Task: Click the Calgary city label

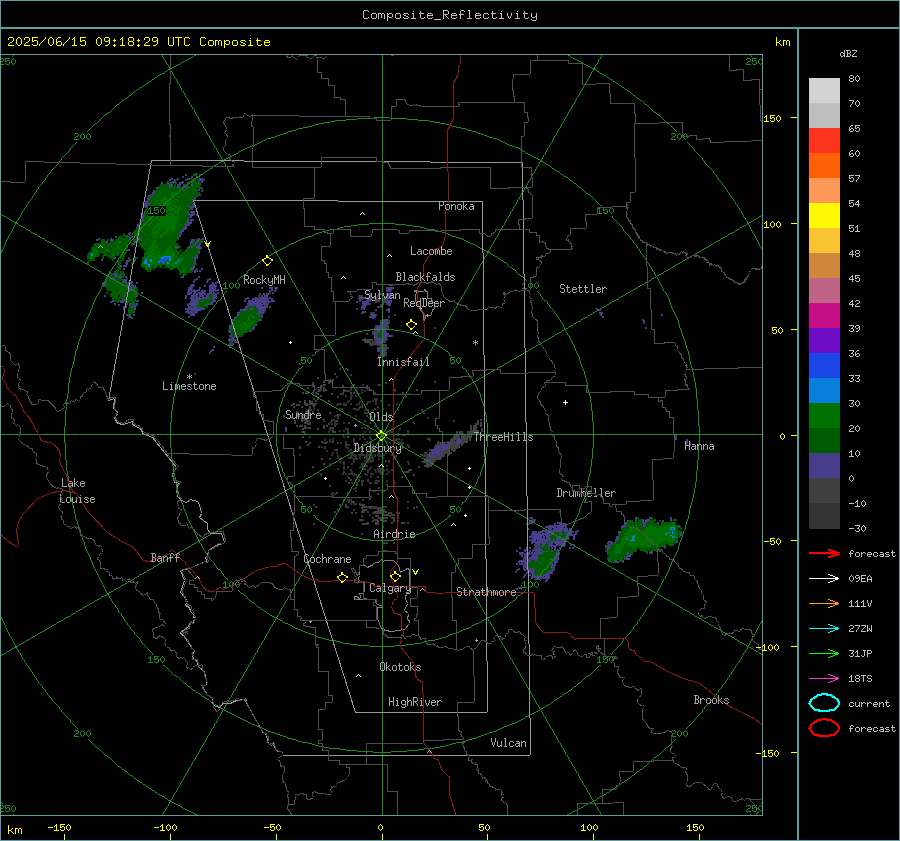Action: click(390, 588)
